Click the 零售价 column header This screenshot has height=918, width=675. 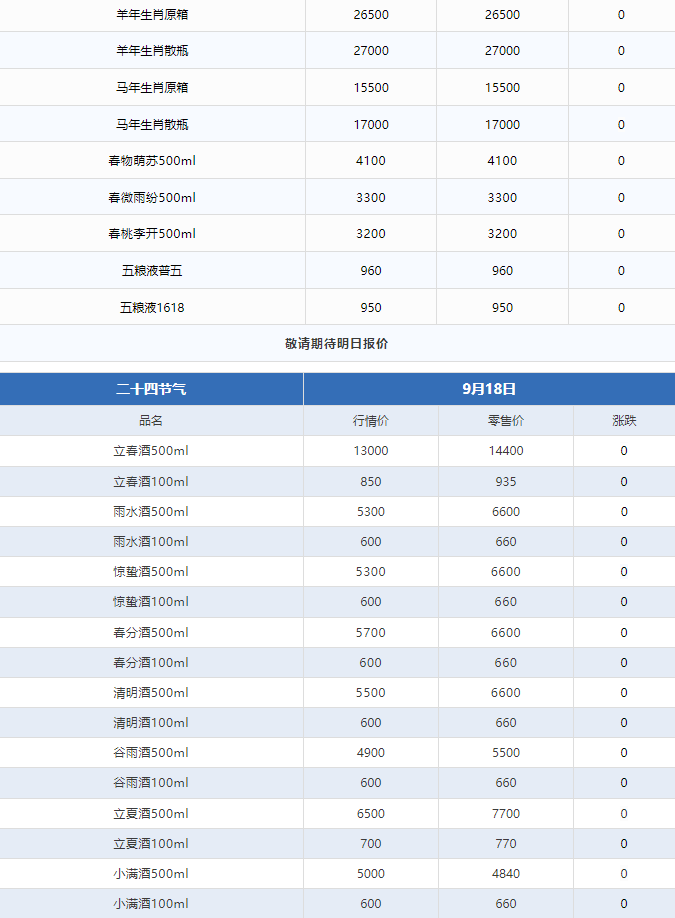point(506,421)
